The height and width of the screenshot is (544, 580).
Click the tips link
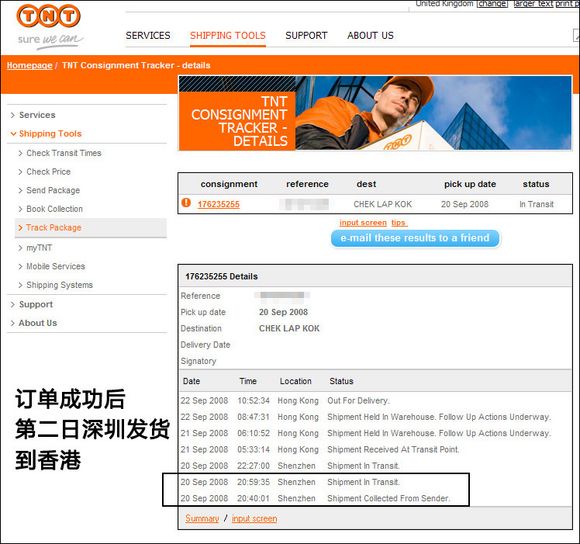(x=399, y=223)
